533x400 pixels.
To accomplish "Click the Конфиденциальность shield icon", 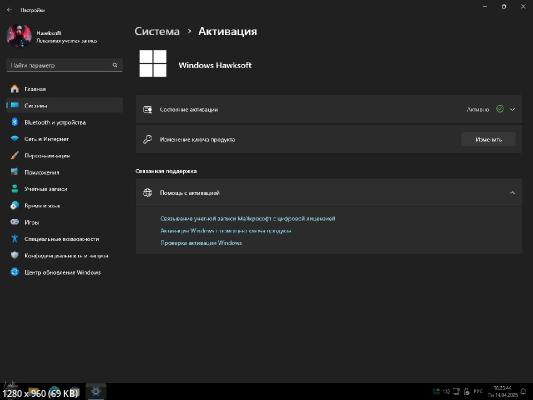I will pyautogui.click(x=15, y=255).
